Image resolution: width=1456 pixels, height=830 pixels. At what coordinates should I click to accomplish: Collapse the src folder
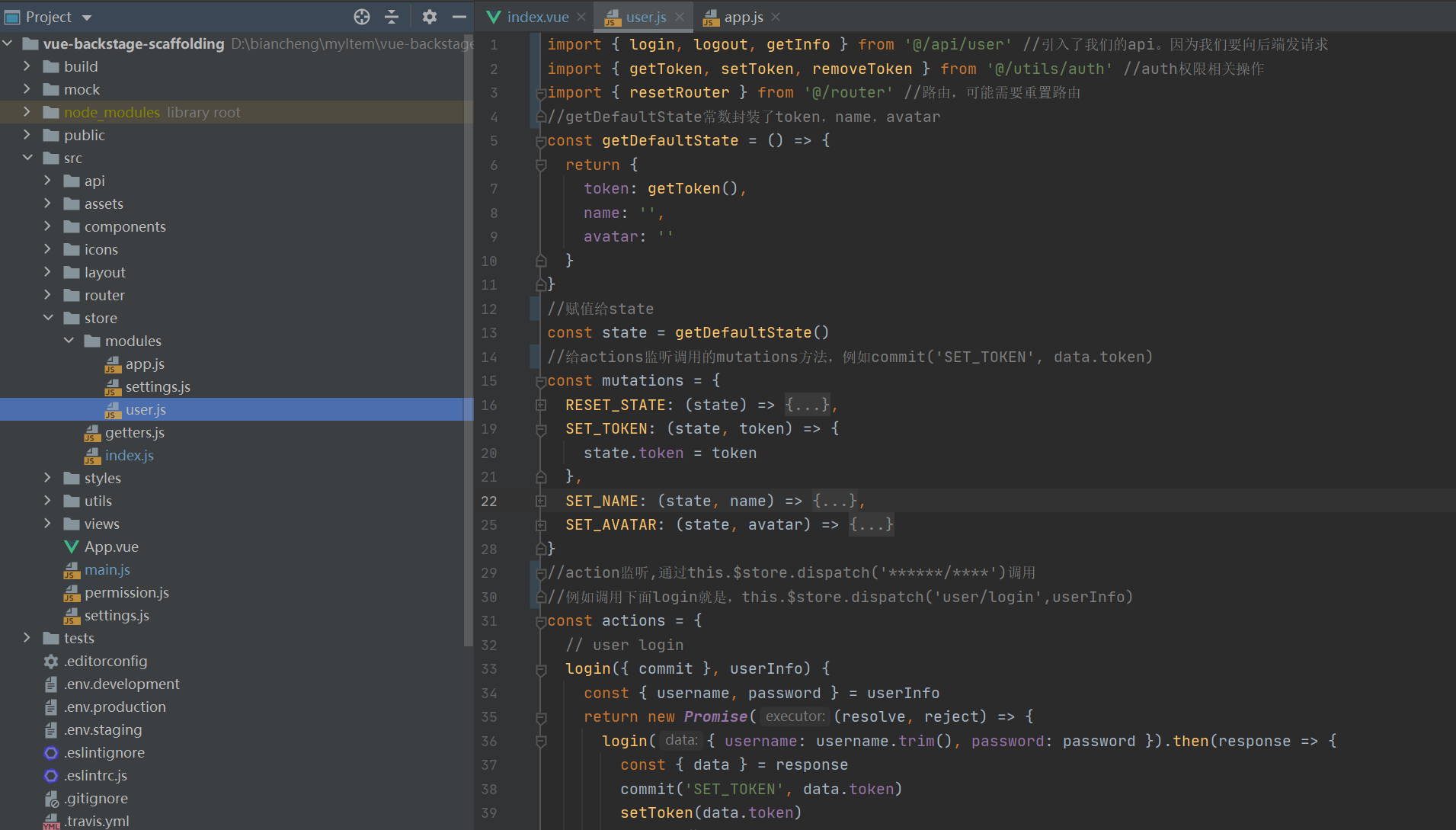(x=27, y=158)
